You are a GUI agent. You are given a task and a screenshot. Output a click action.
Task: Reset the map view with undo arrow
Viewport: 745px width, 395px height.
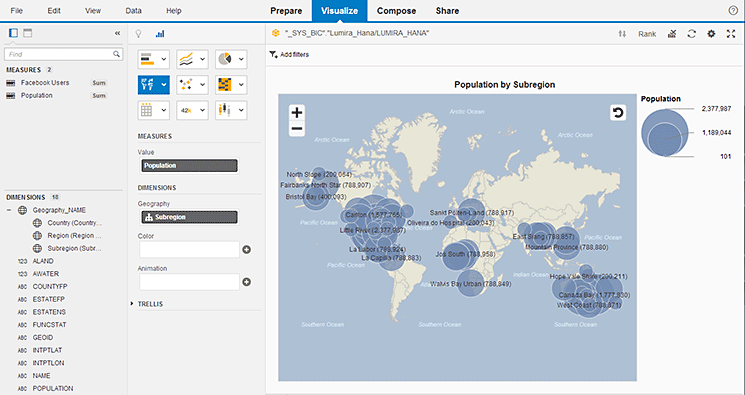point(618,113)
